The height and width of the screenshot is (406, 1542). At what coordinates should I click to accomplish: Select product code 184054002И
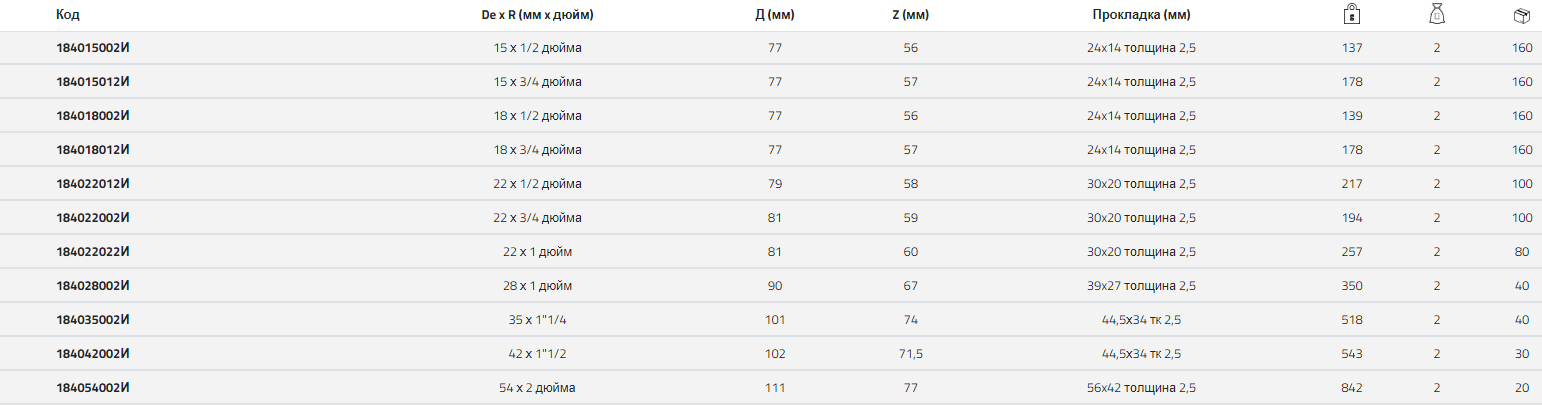(x=93, y=387)
